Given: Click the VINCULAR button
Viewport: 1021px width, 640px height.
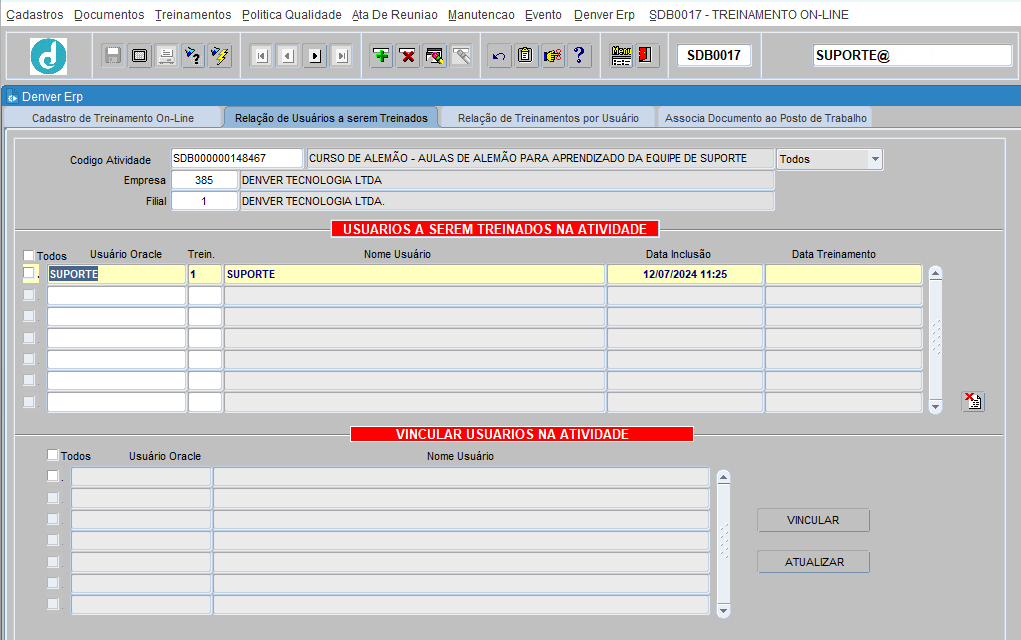Looking at the screenshot, I should pyautogui.click(x=813, y=520).
